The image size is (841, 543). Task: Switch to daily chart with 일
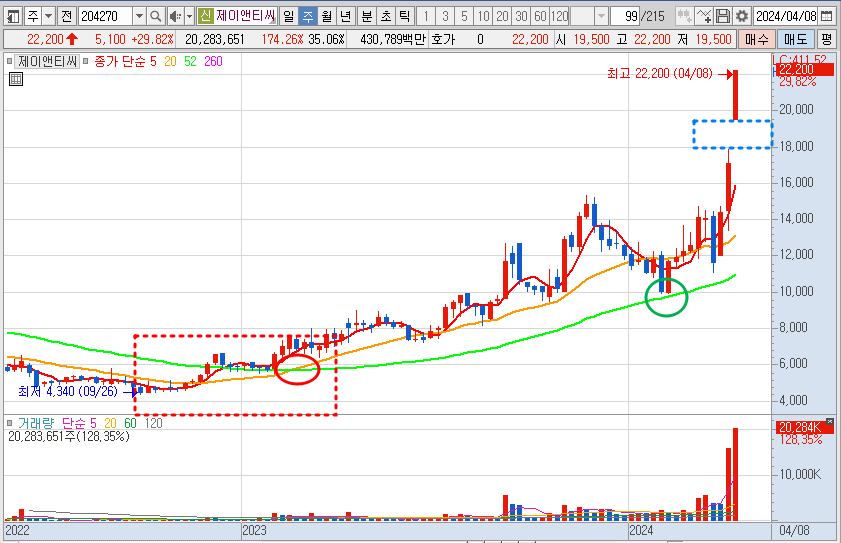(x=289, y=16)
